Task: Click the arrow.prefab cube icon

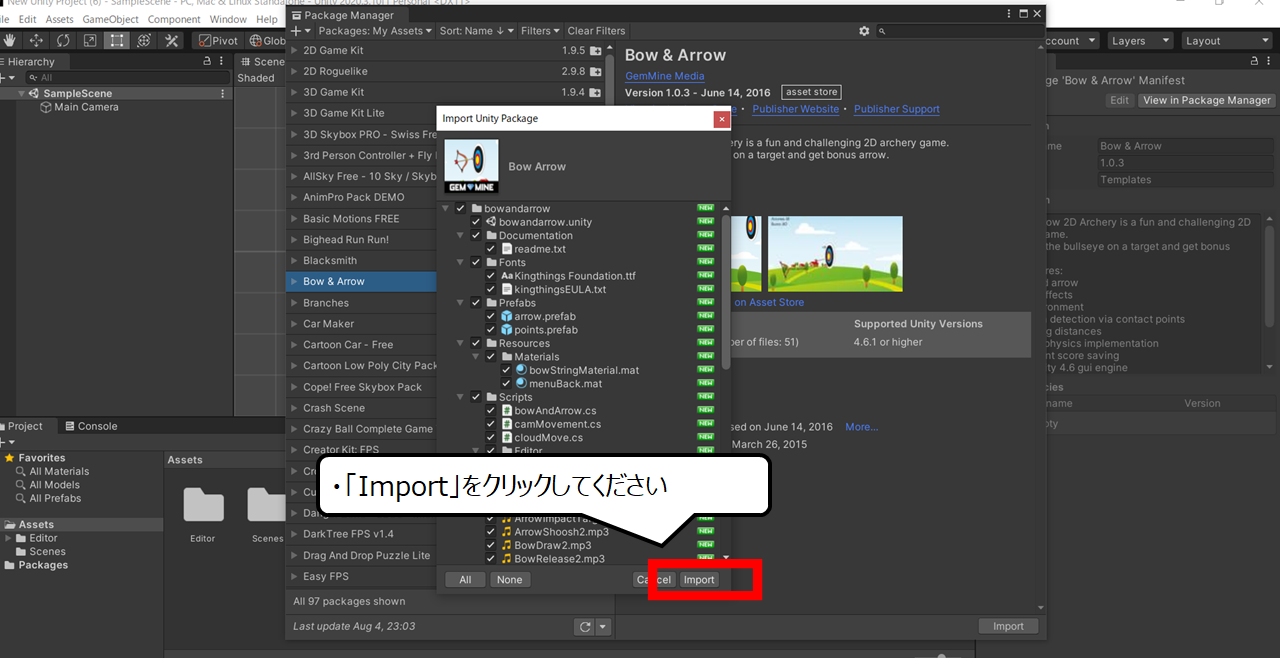Action: (x=506, y=316)
